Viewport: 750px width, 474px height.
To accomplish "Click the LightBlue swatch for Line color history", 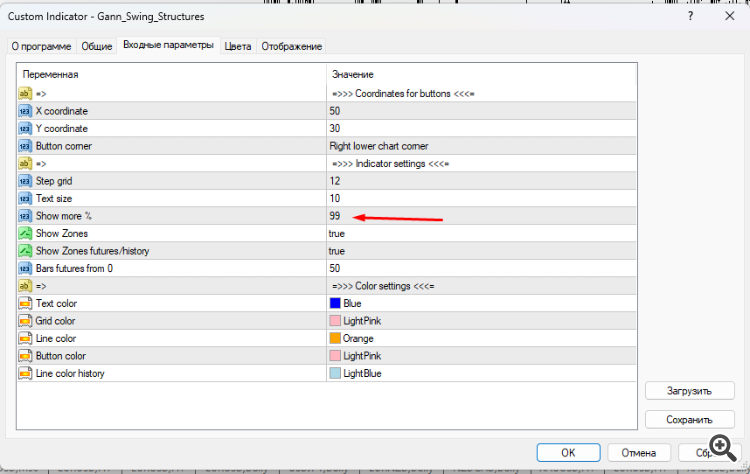I will (335, 373).
